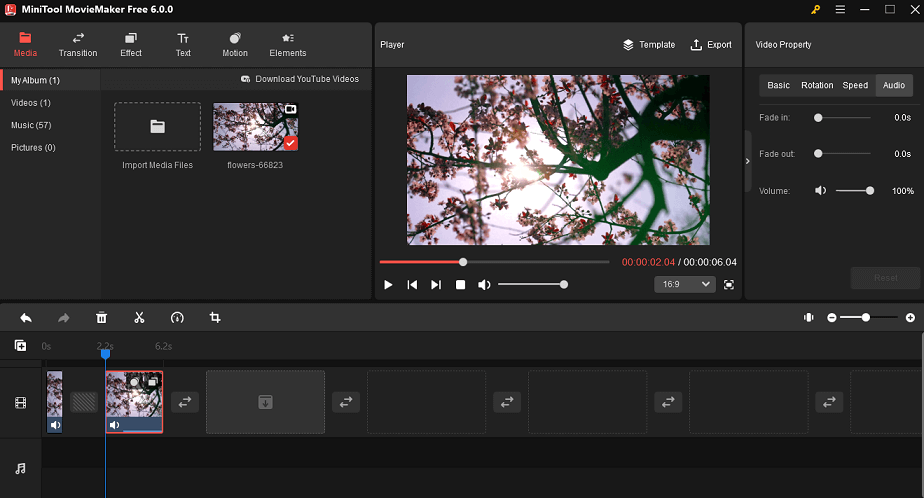Click Import Media Files folder box
The height and width of the screenshot is (498, 924).
[157, 127]
